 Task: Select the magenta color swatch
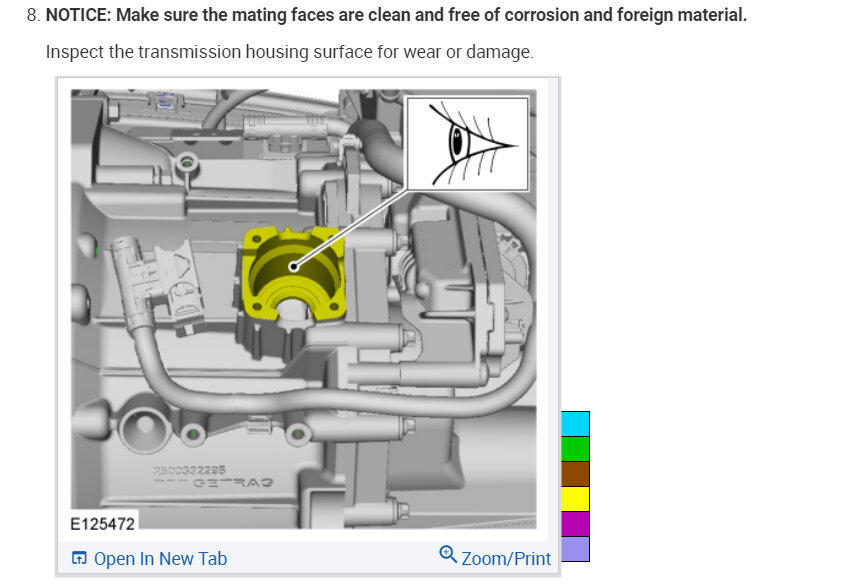(575, 524)
